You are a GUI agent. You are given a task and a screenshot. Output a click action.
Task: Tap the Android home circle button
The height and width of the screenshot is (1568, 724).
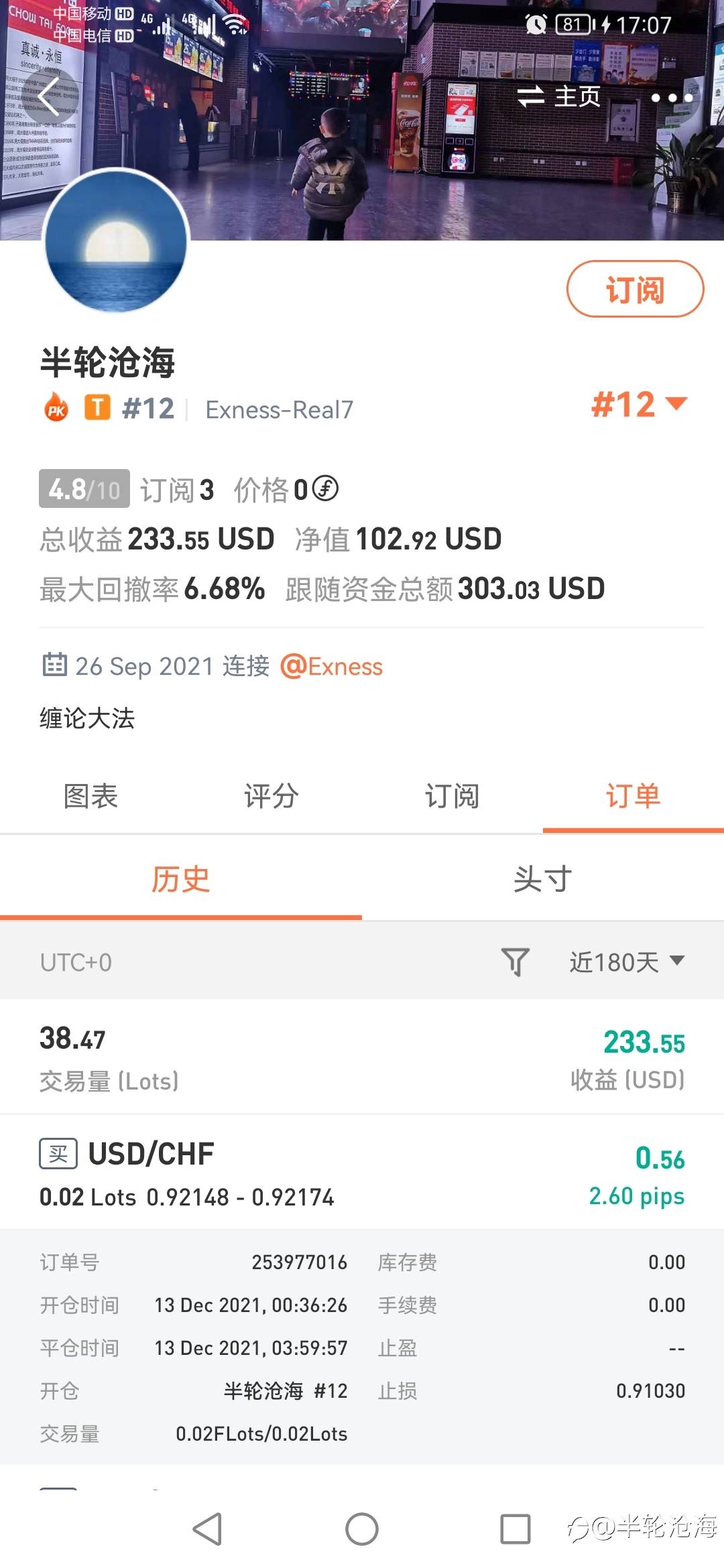pos(362,1529)
